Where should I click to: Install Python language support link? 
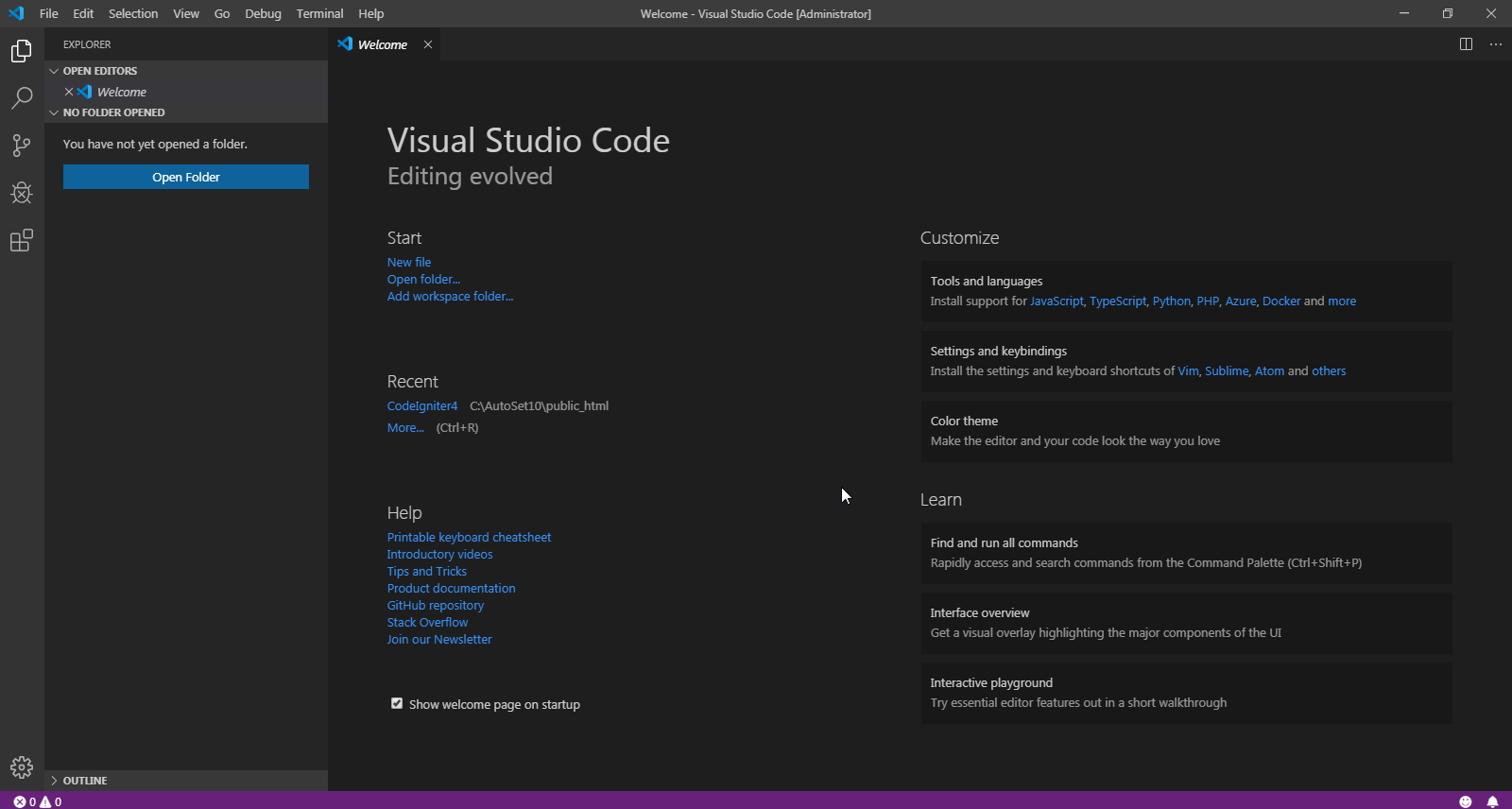click(1172, 301)
